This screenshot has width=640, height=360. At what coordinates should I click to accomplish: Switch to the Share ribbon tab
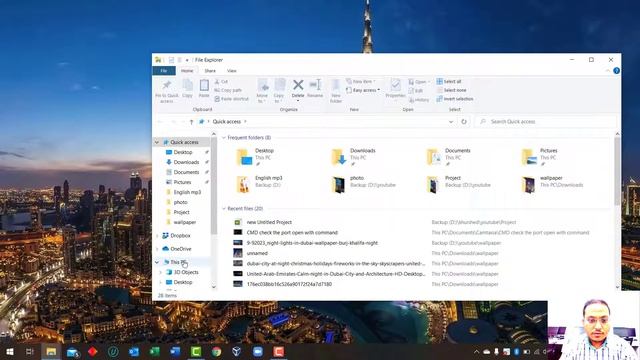(x=210, y=71)
